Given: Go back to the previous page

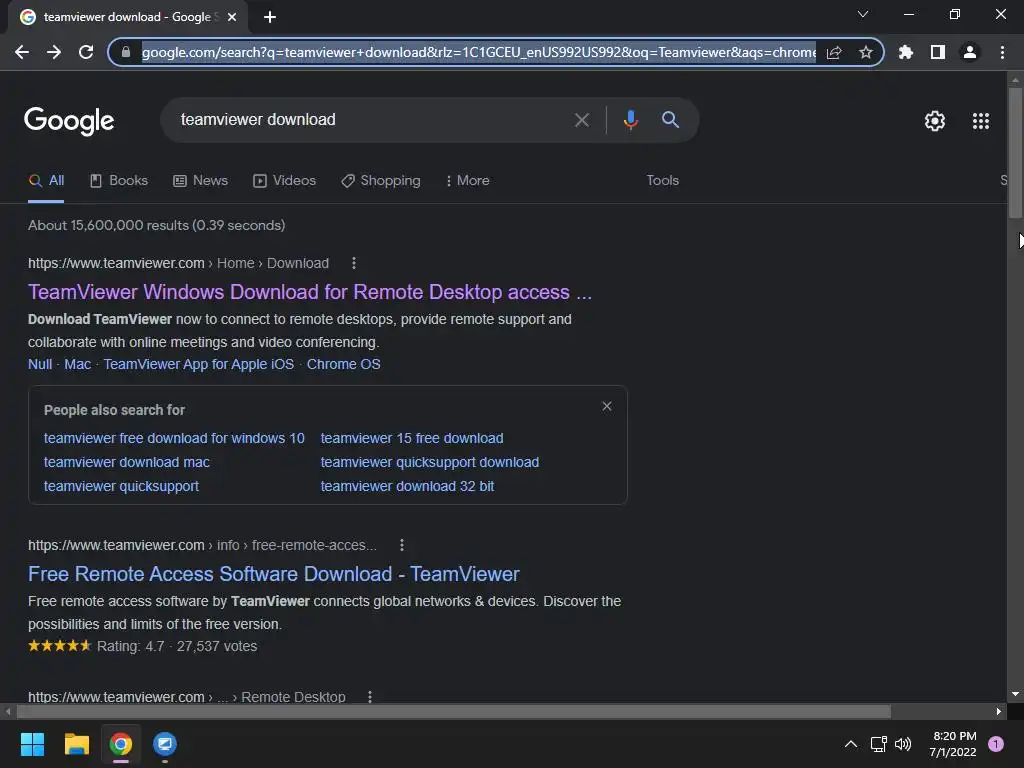Looking at the screenshot, I should pos(22,52).
